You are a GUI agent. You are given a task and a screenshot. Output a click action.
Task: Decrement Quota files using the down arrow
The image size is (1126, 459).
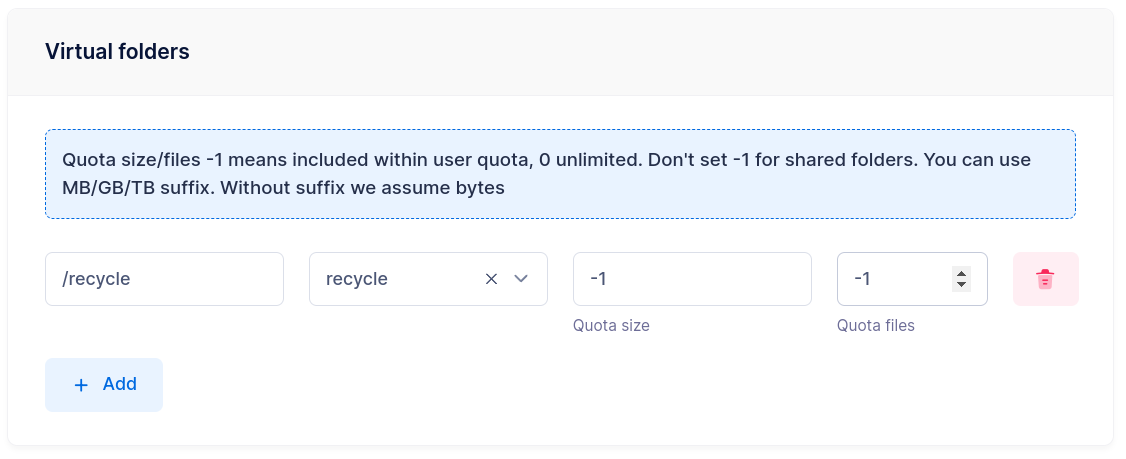pos(961,285)
